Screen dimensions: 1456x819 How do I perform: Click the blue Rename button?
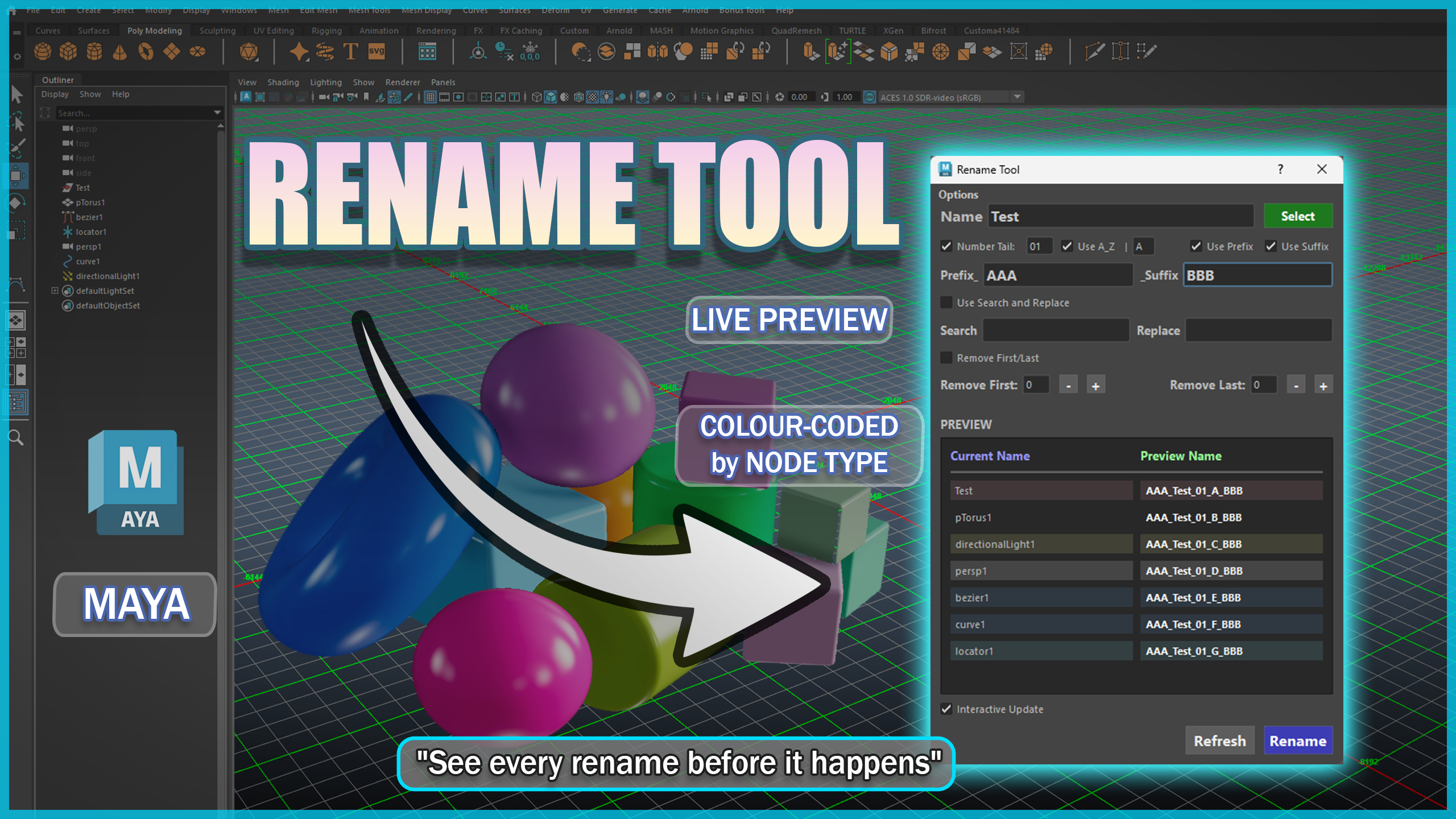tap(1298, 741)
